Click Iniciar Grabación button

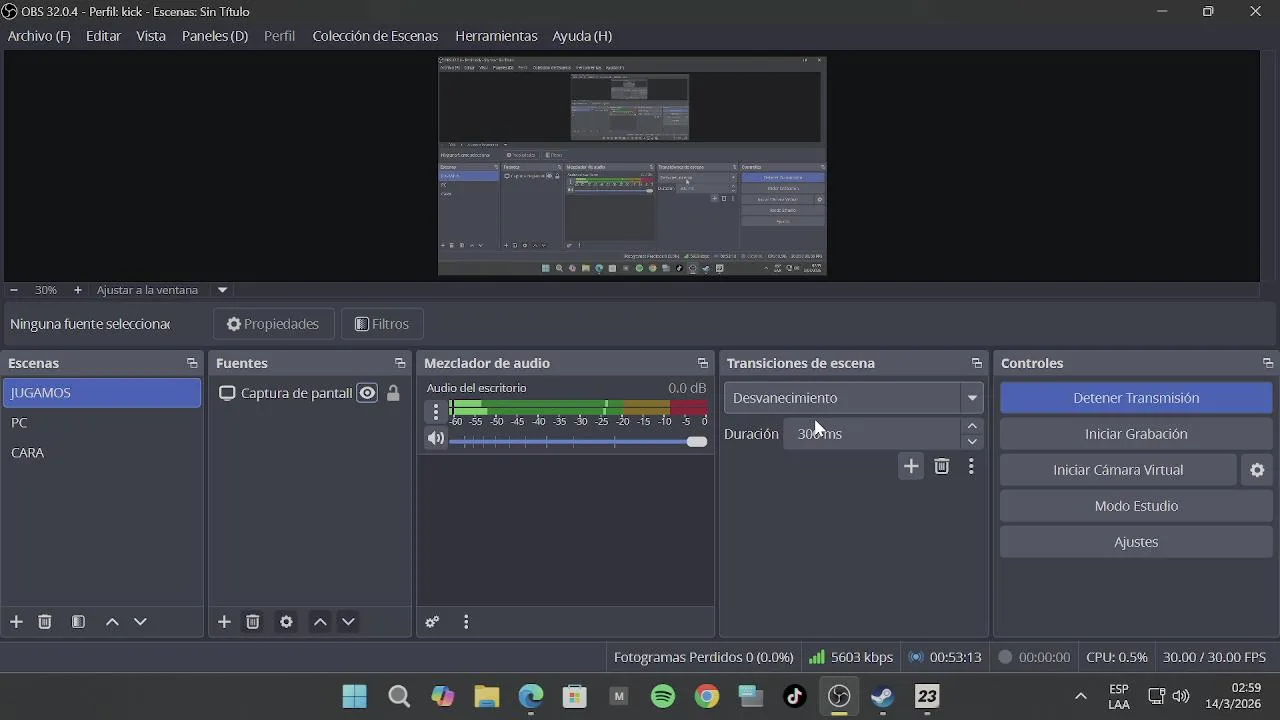coord(1136,434)
